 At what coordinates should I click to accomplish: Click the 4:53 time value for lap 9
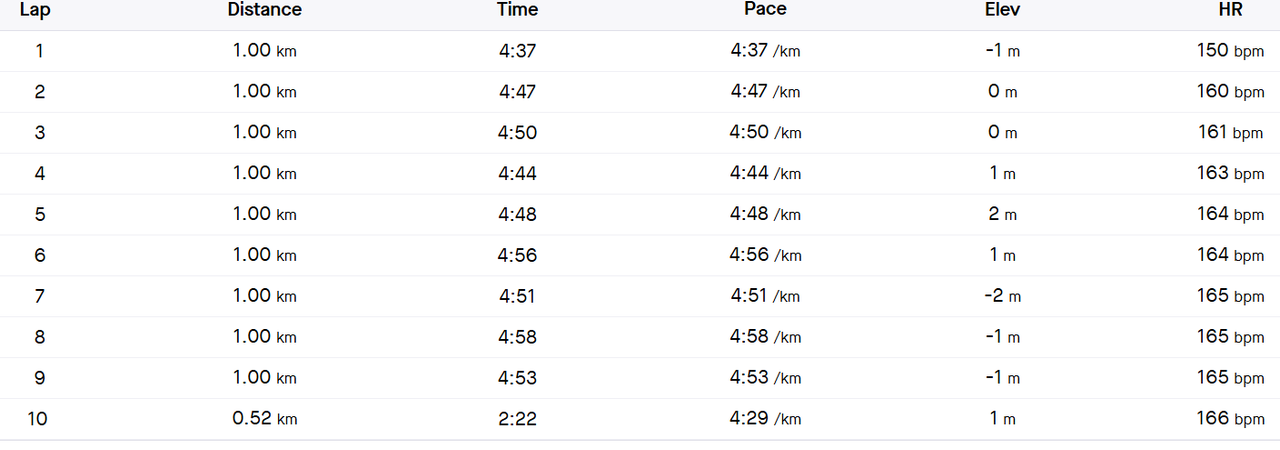[x=517, y=379]
